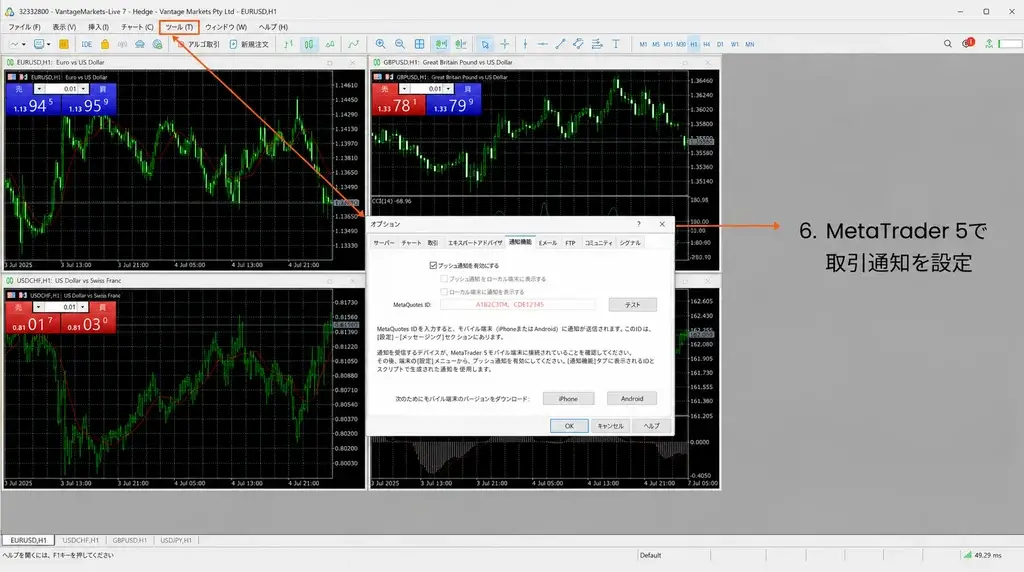Check ローカル端末に通知を表示する option
The width and height of the screenshot is (1024, 572).
point(444,292)
